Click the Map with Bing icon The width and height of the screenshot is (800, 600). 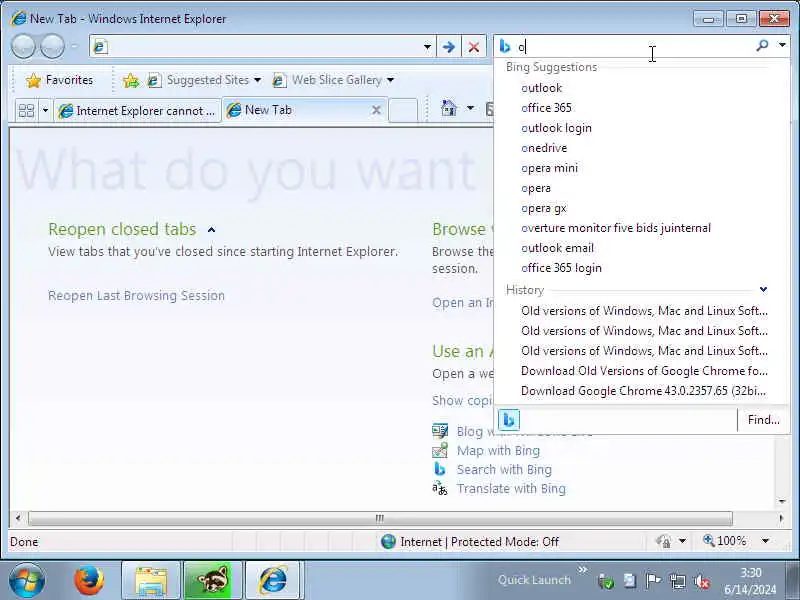(440, 450)
